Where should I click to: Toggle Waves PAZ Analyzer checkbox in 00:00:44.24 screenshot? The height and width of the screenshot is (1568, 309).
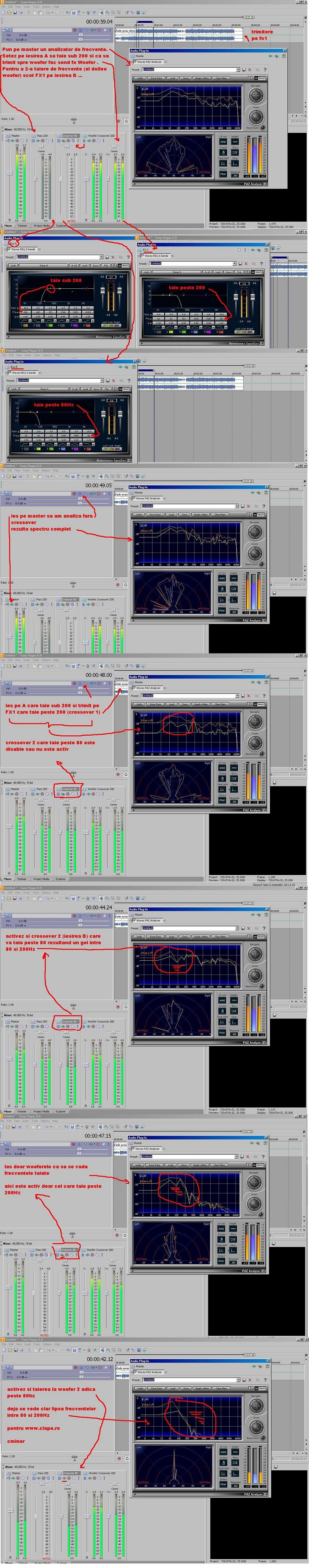pyautogui.click(x=134, y=920)
